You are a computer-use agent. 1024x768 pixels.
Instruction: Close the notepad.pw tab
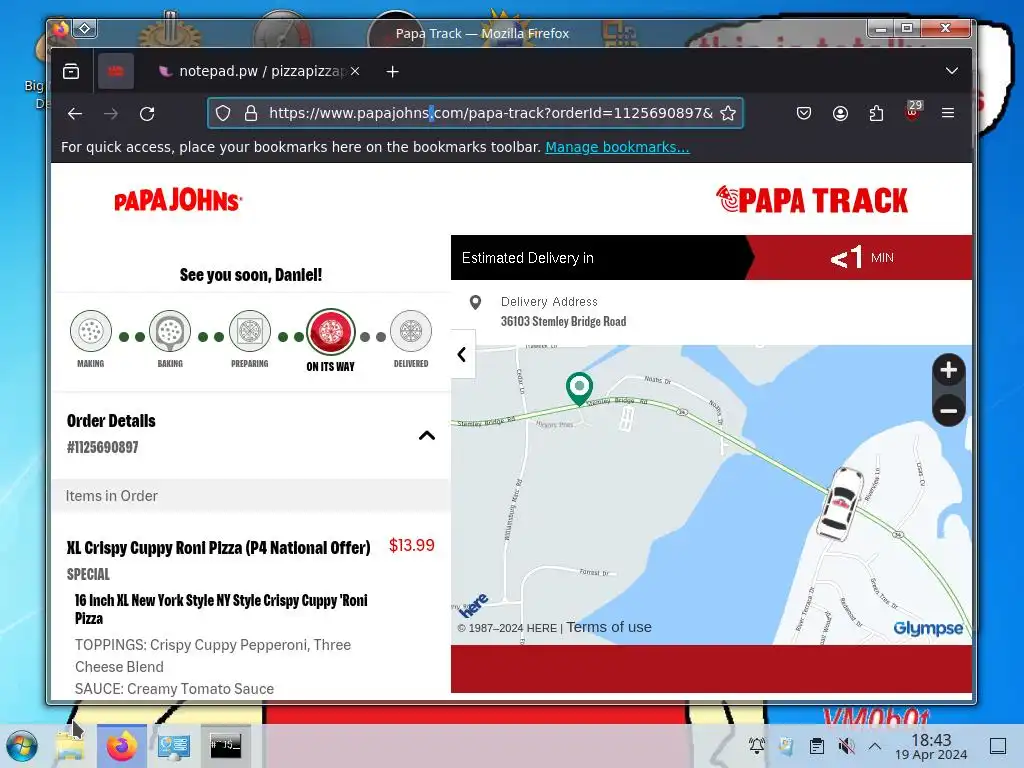coord(355,71)
